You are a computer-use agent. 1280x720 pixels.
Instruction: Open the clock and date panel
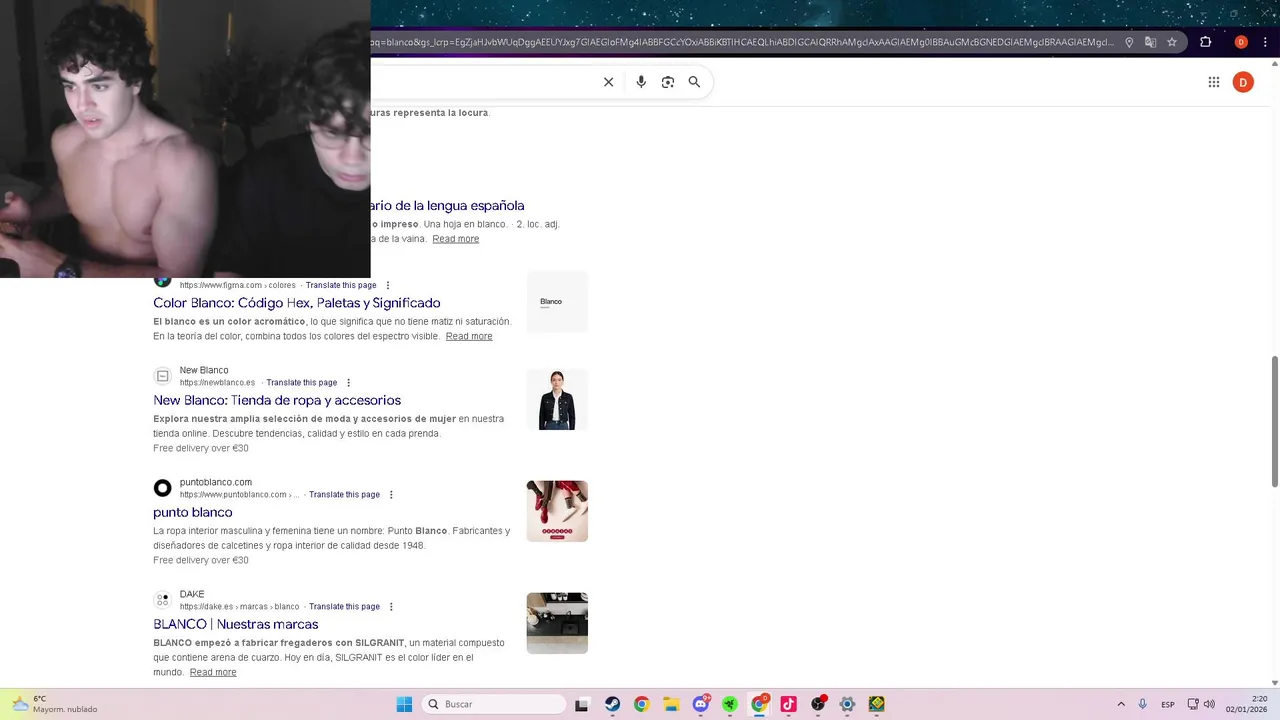click(1247, 704)
